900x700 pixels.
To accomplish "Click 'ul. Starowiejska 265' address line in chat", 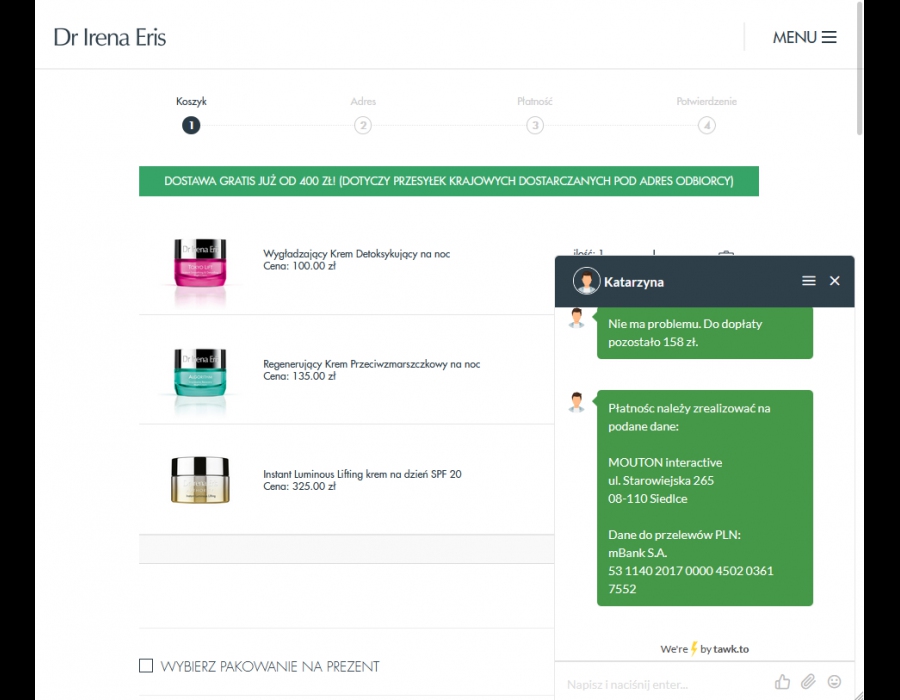I will (x=661, y=481).
